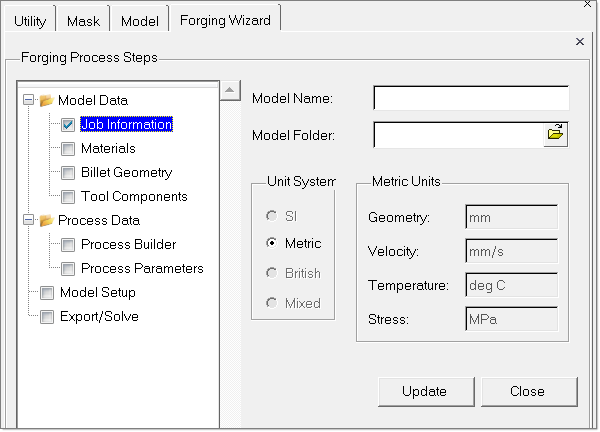Click the tree scroll up arrow
Viewport: 600px width, 432px height.
click(230, 90)
